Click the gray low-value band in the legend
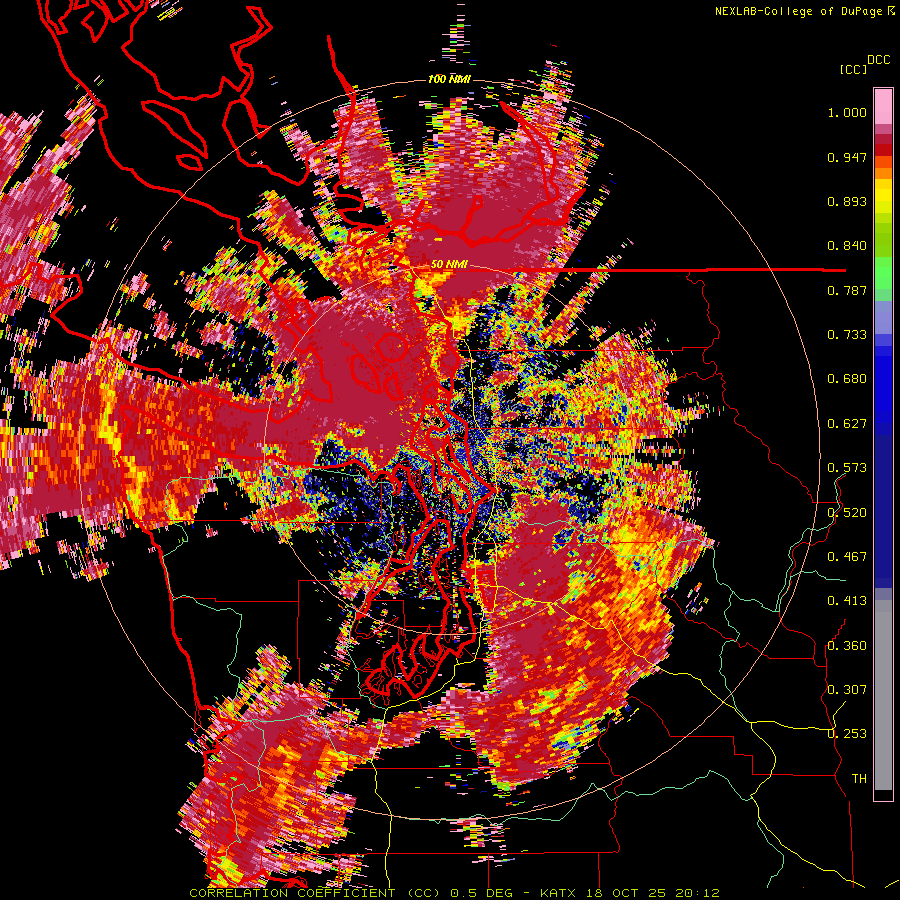The height and width of the screenshot is (900, 900). tap(883, 695)
